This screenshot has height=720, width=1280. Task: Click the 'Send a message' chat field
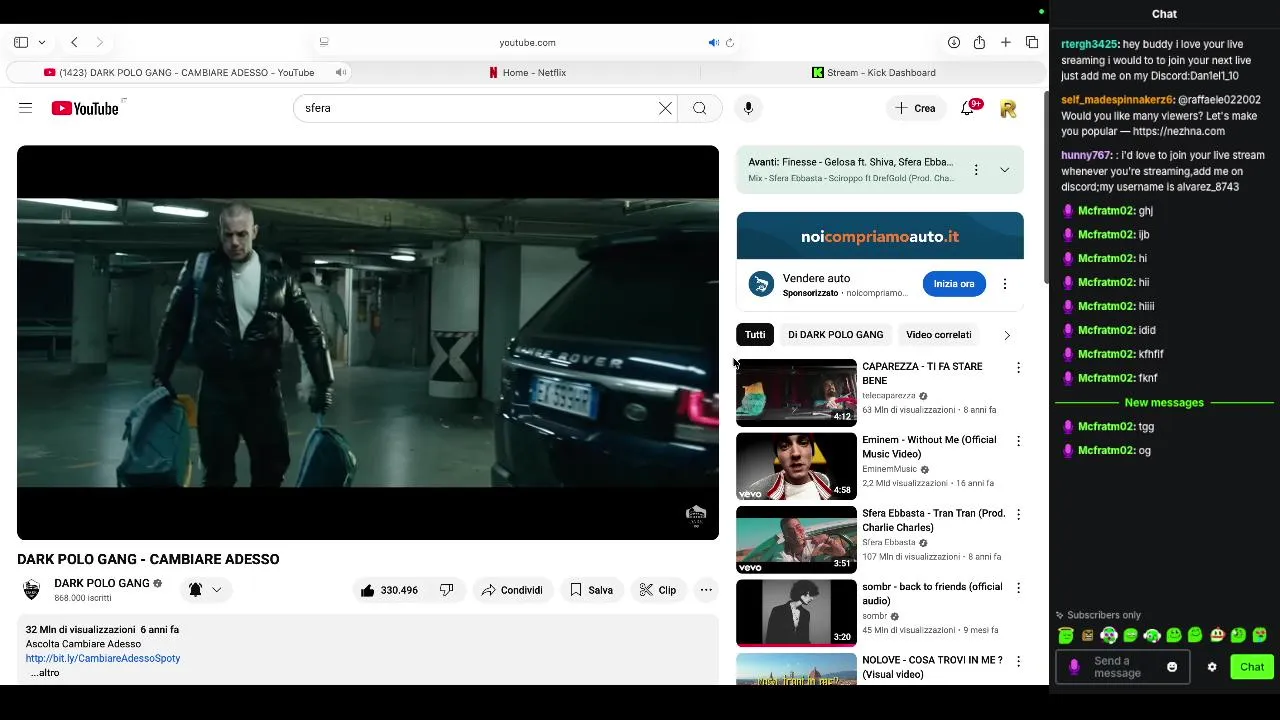tap(1122, 667)
